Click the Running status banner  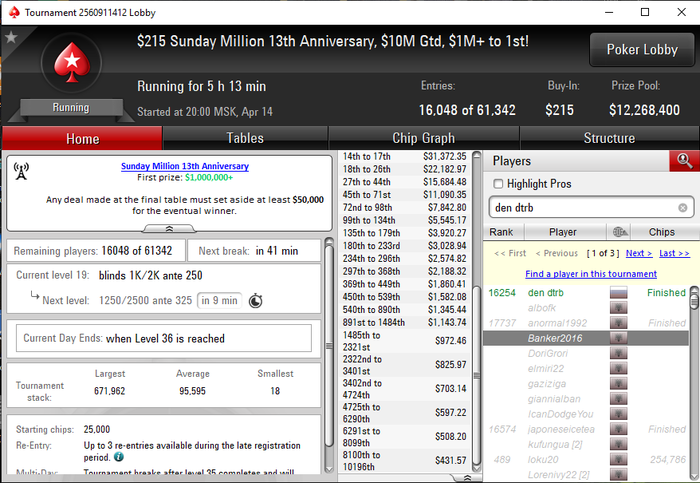click(71, 108)
